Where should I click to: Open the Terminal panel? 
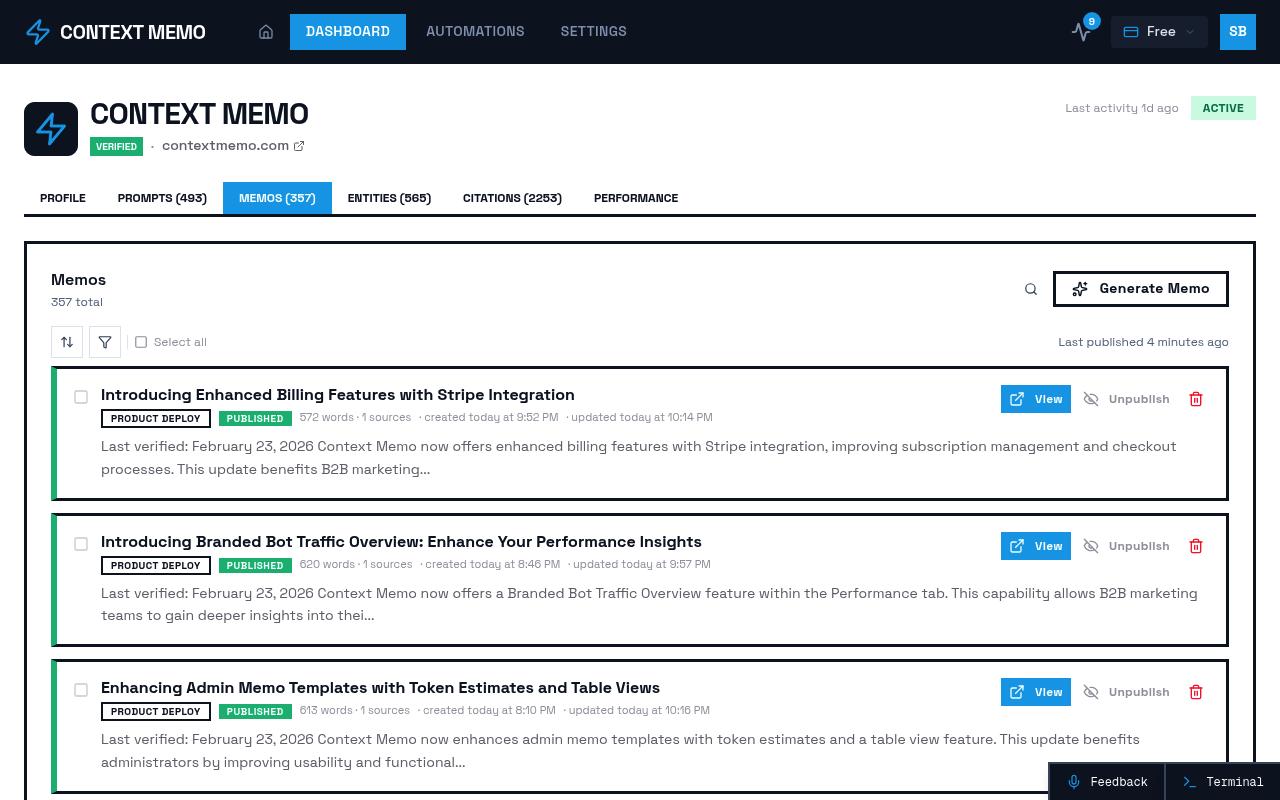click(x=1222, y=781)
